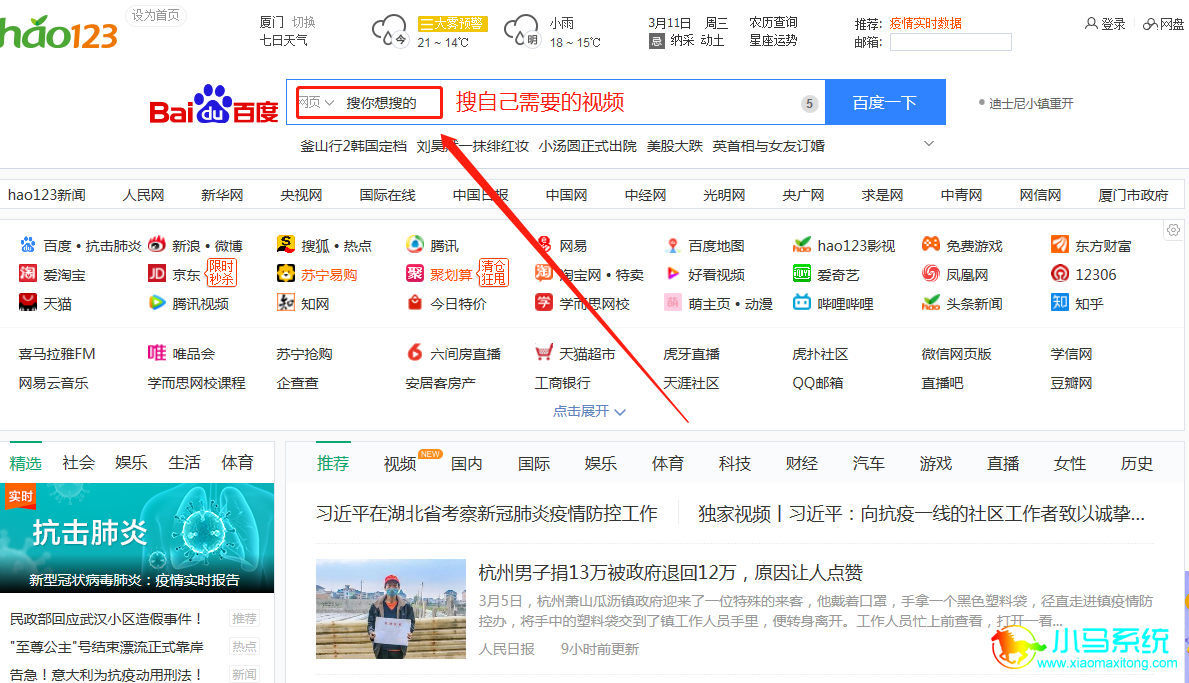Click the 今日特价 icon
Viewport: 1189px width, 683px height.
click(415, 302)
